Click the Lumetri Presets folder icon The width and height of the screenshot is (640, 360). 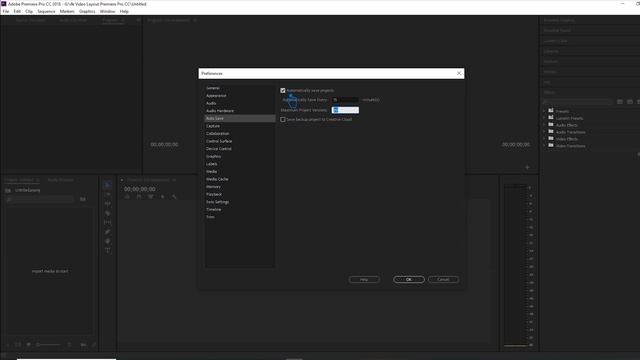click(551, 118)
